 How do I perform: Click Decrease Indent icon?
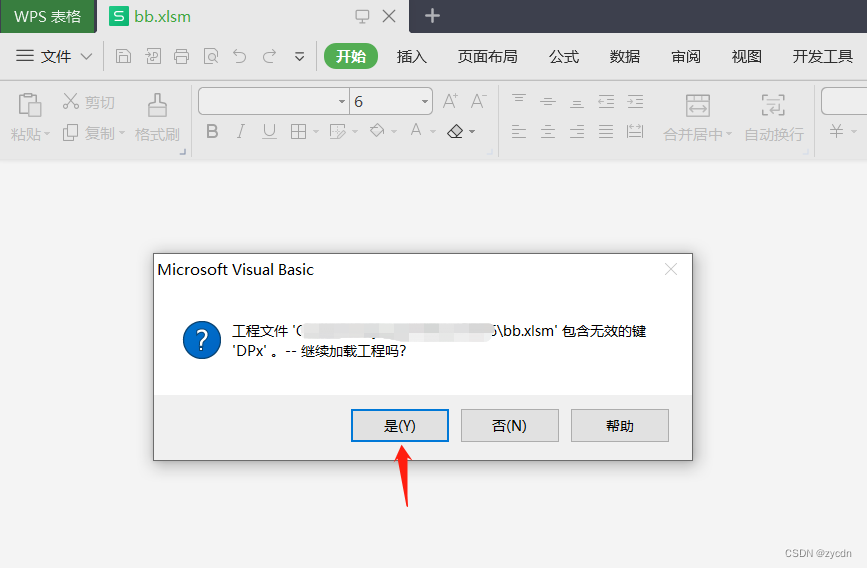pyautogui.click(x=606, y=101)
